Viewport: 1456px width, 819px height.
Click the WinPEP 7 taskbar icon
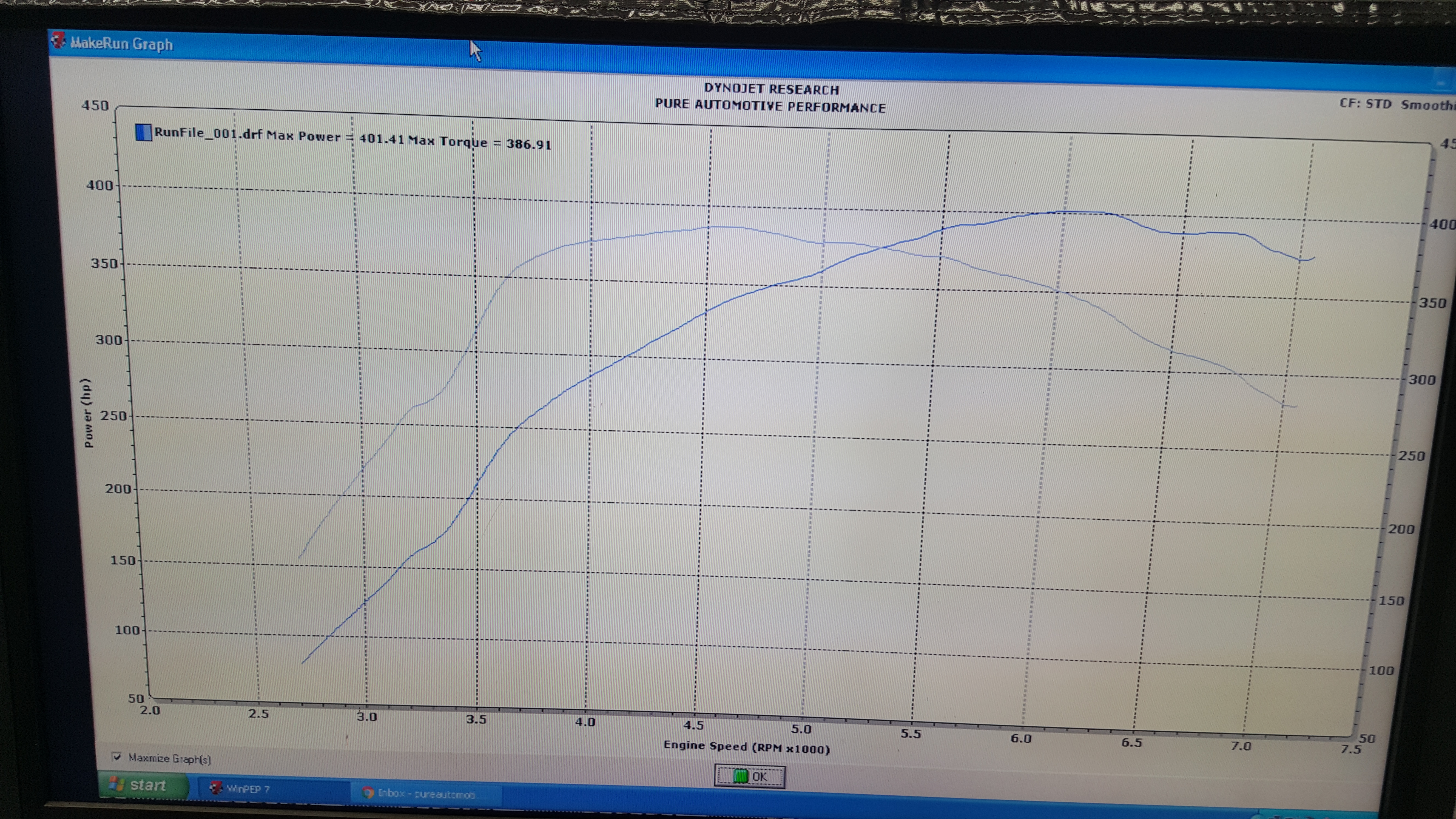[215, 787]
